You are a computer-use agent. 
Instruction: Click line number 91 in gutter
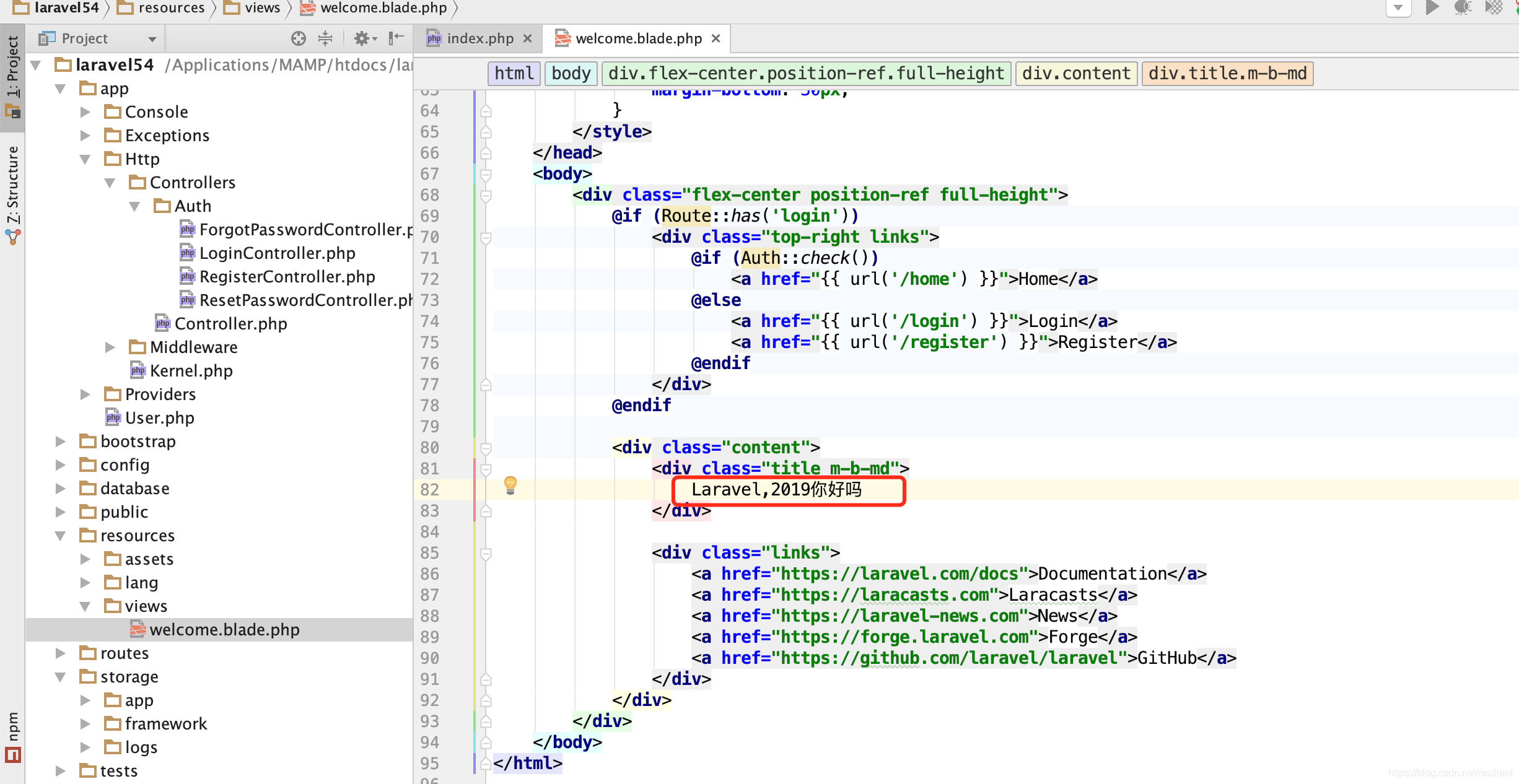click(x=430, y=679)
